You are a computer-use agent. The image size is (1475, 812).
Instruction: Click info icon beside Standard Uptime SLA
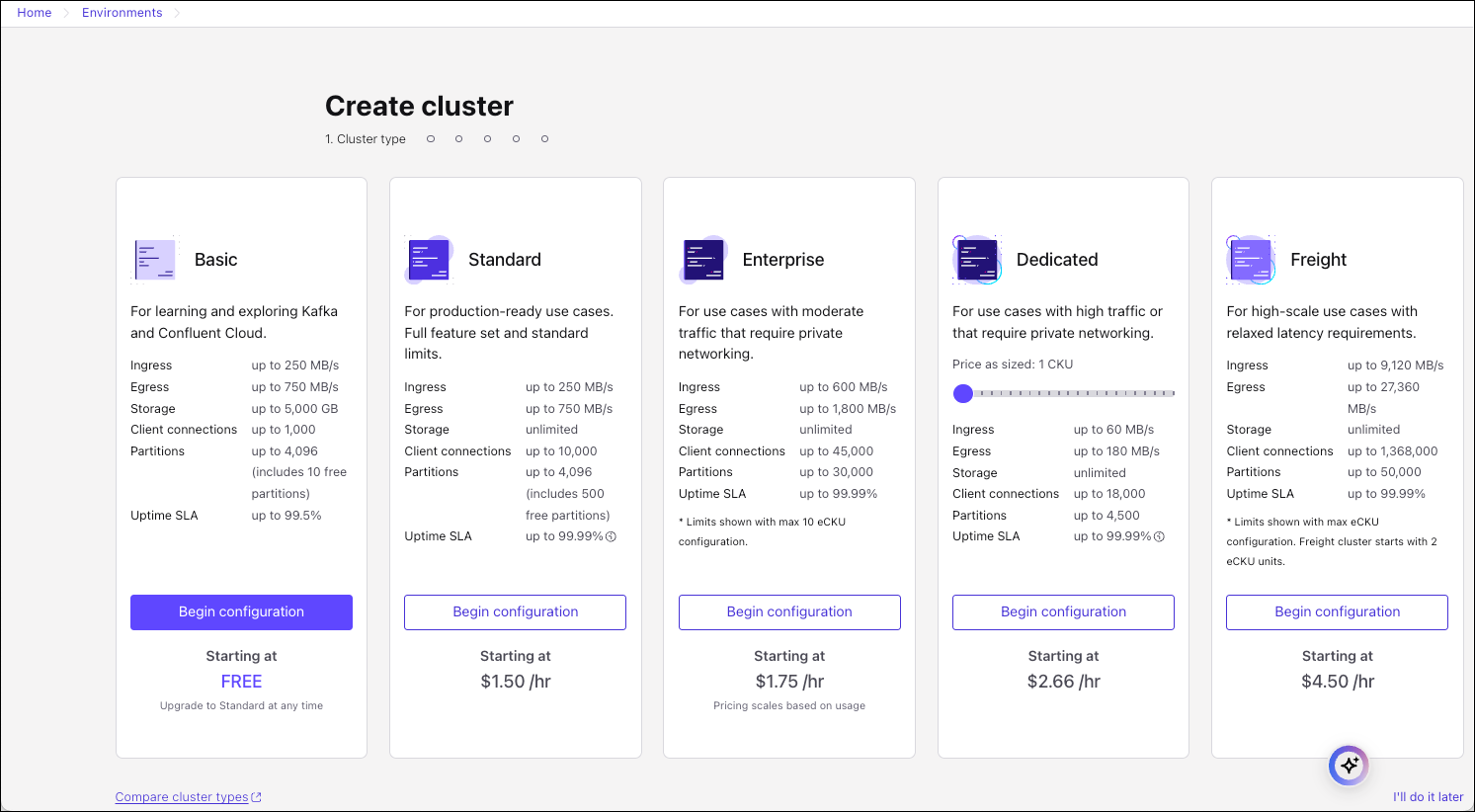click(611, 537)
